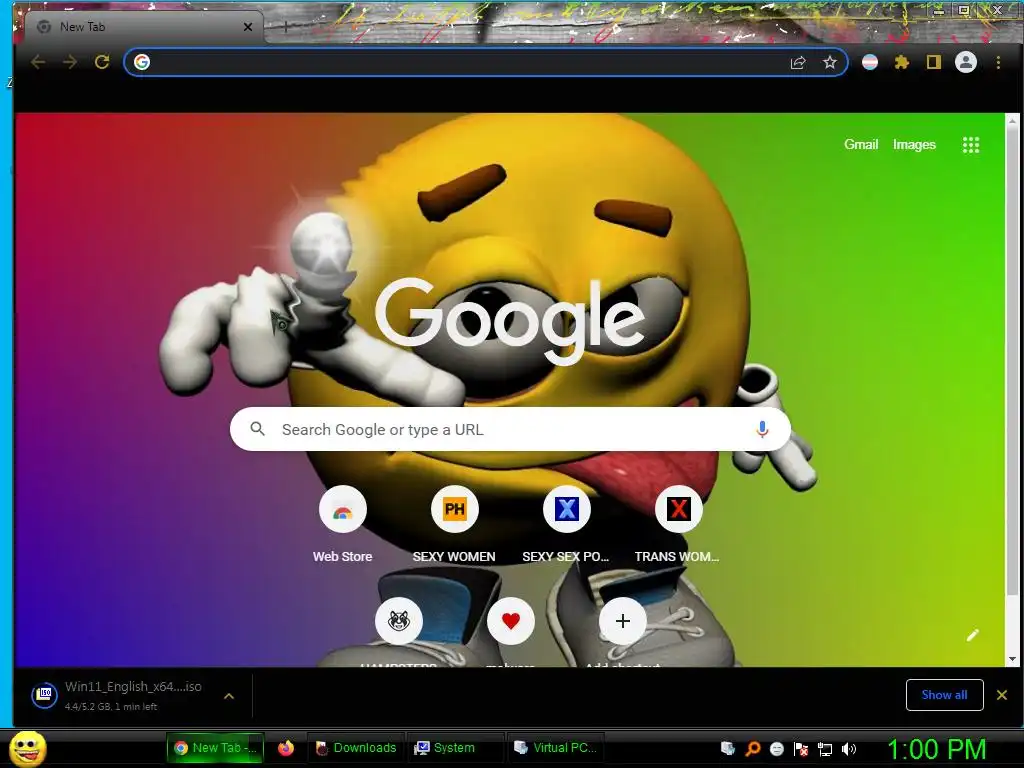Click the orange search tray icon
Screen dimensions: 1024x768
(x=752, y=749)
